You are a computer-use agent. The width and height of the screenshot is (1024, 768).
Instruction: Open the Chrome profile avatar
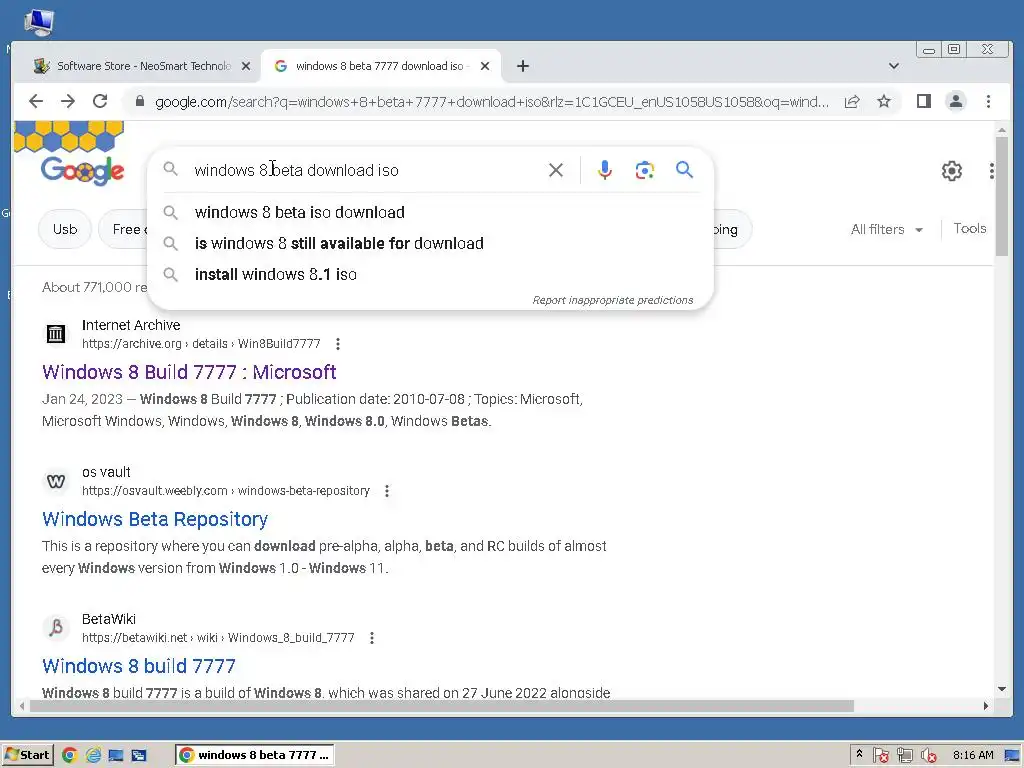point(955,101)
